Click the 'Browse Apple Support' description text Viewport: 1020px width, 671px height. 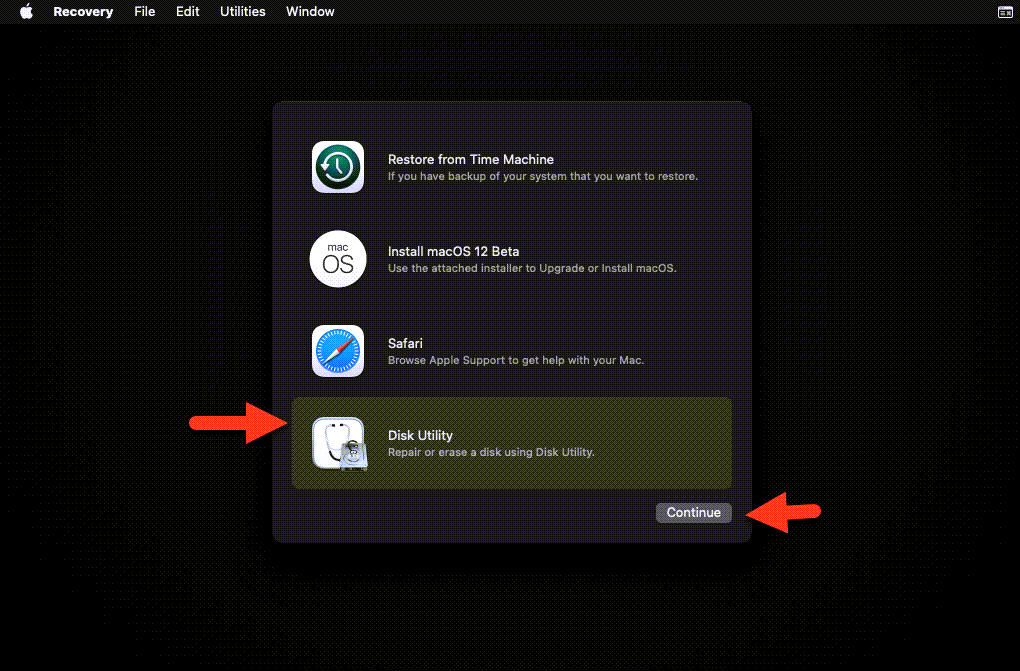515,360
